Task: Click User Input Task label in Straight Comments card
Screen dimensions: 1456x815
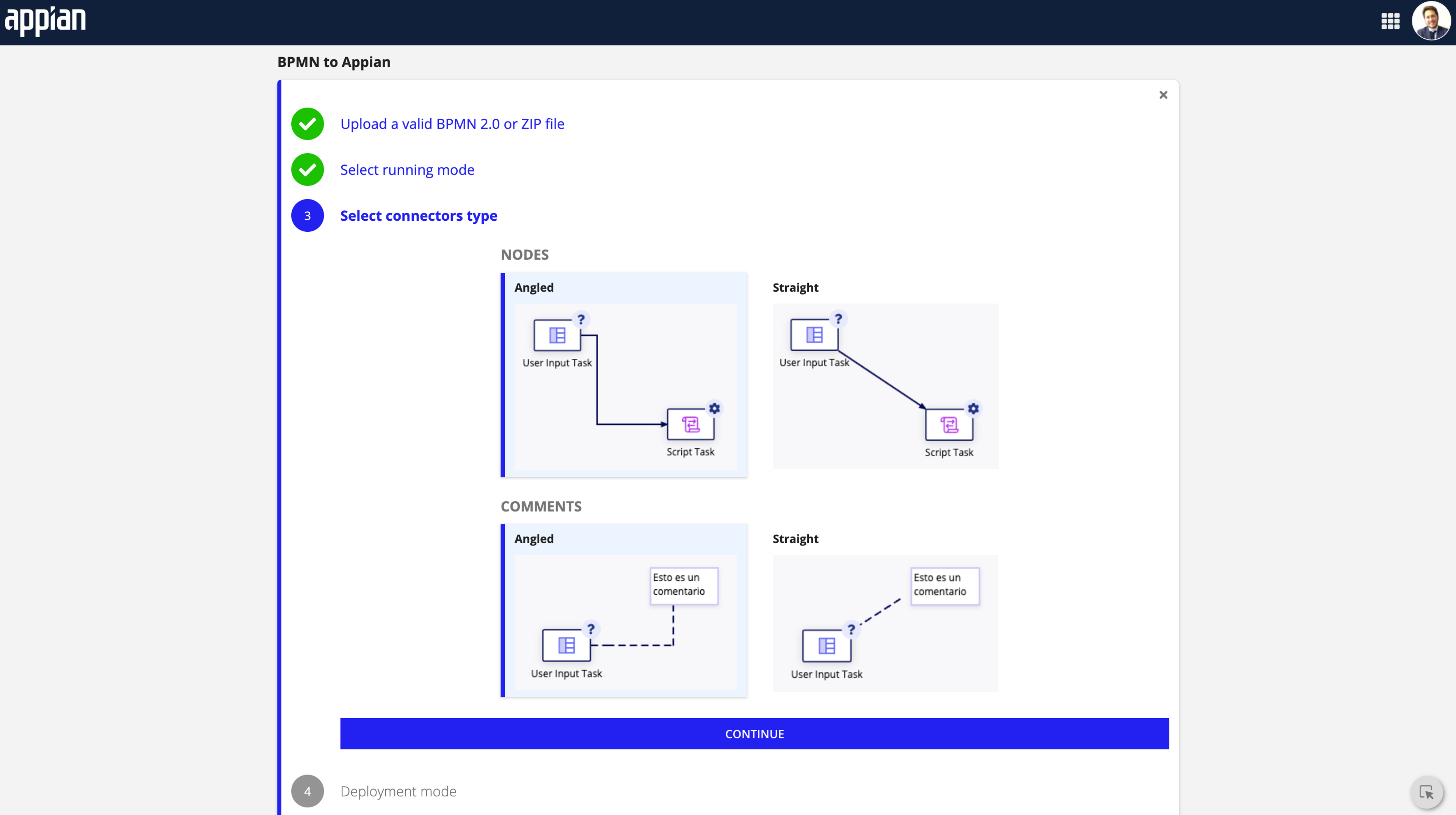Action: coord(827,674)
